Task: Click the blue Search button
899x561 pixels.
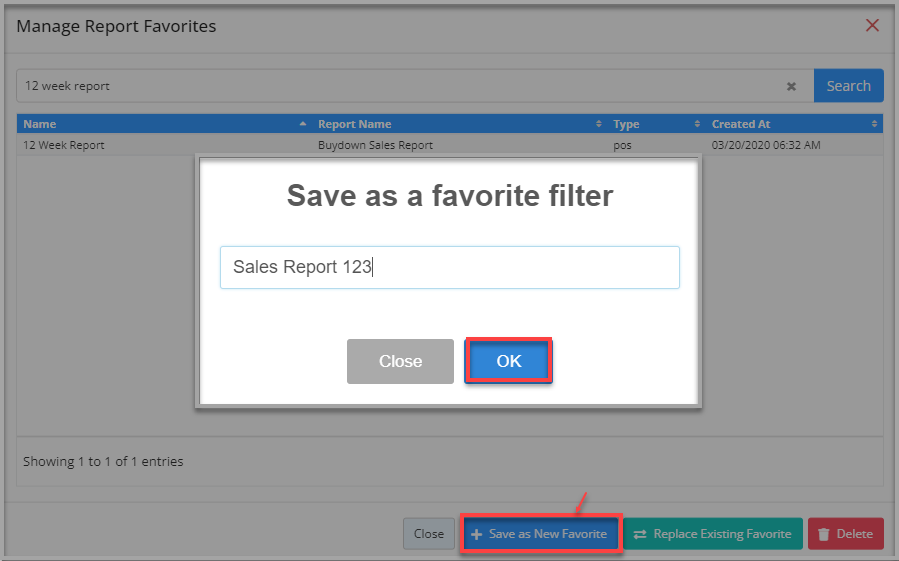Action: (849, 86)
